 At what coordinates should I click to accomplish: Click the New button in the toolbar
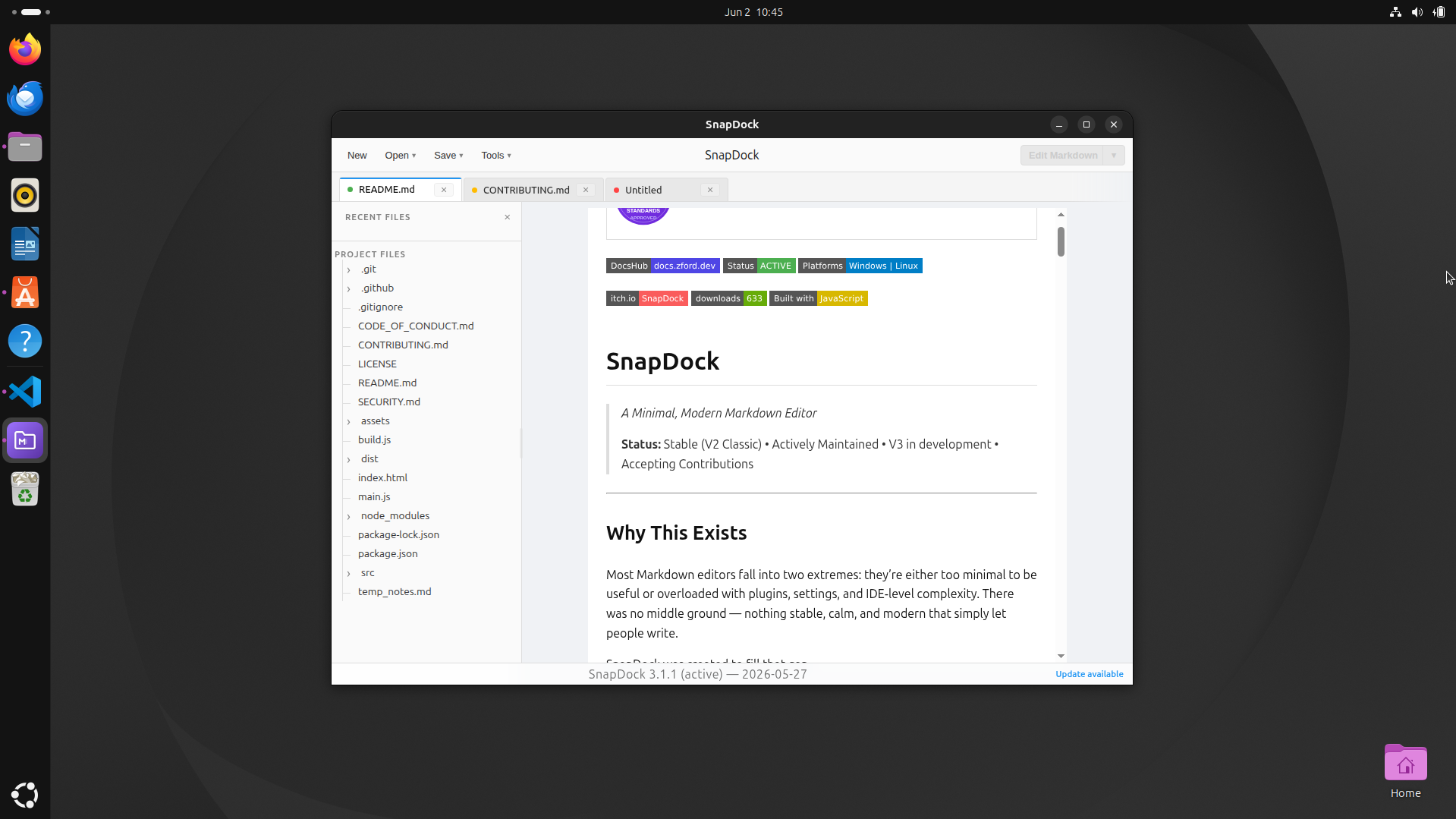pos(357,156)
